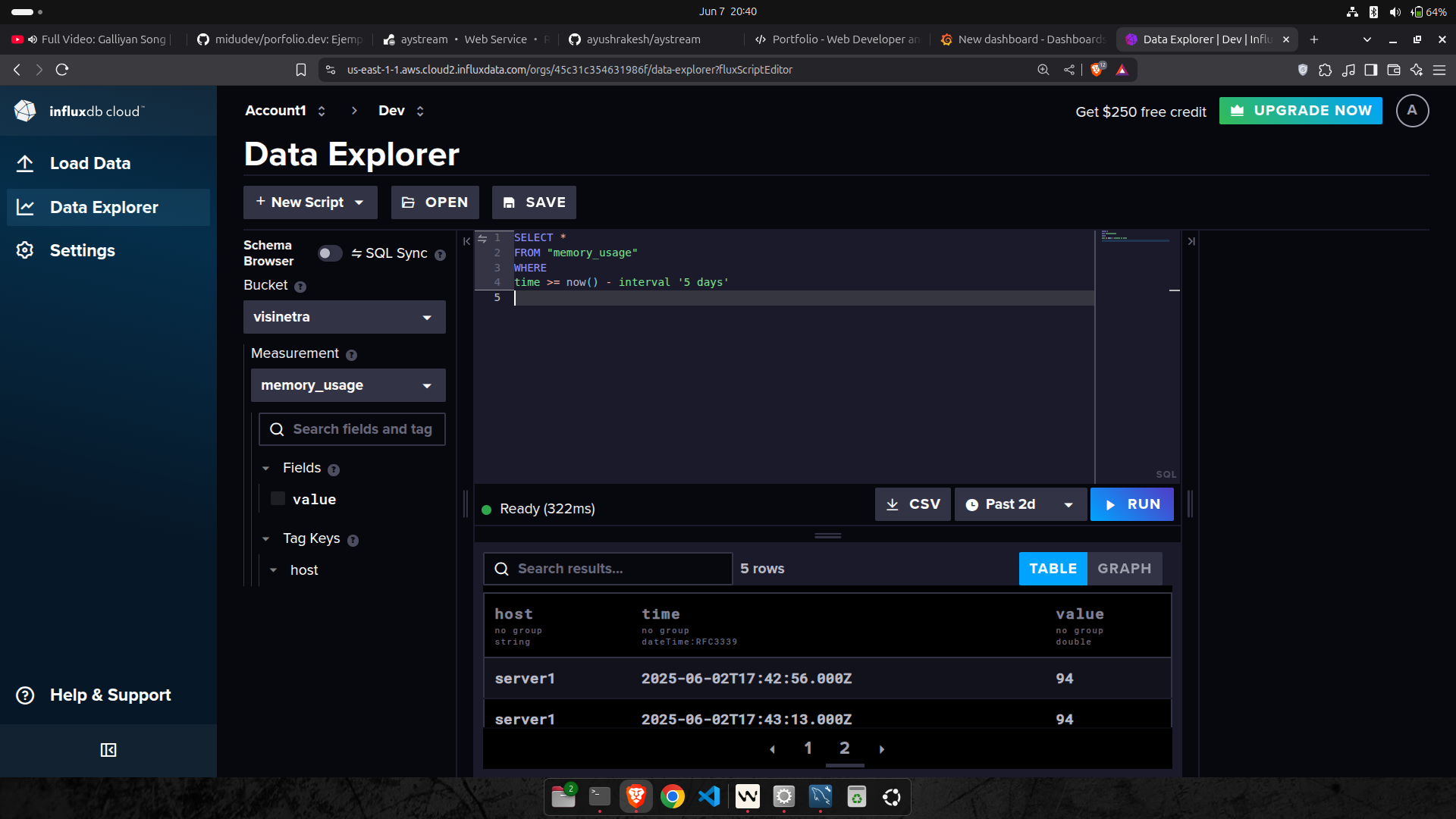Screen dimensions: 1456x819
Task: Show the Measurement help tooltip
Action: point(351,355)
